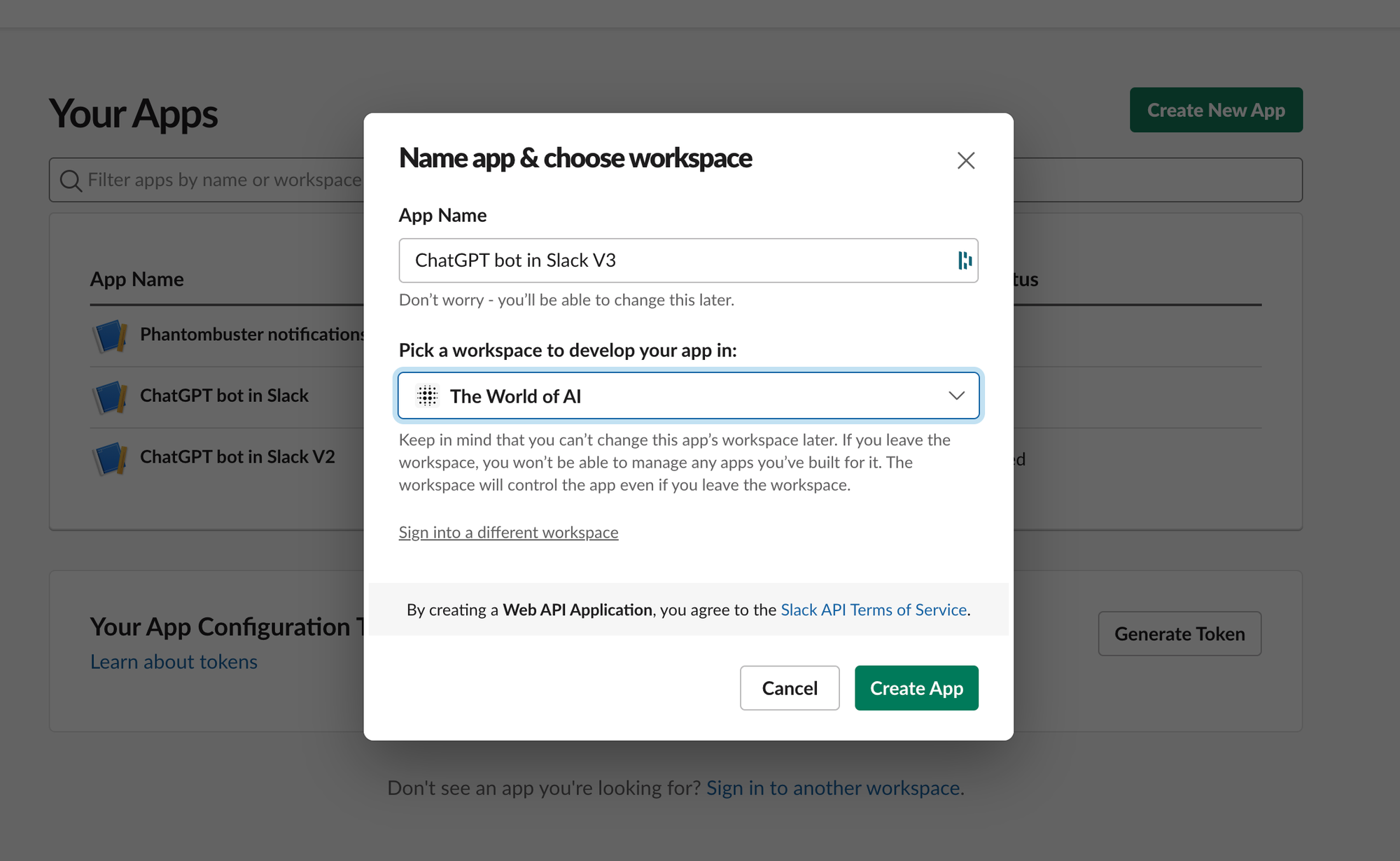Click the search magnifier icon in filter box
Image resolution: width=1400 pixels, height=861 pixels.
[70, 181]
